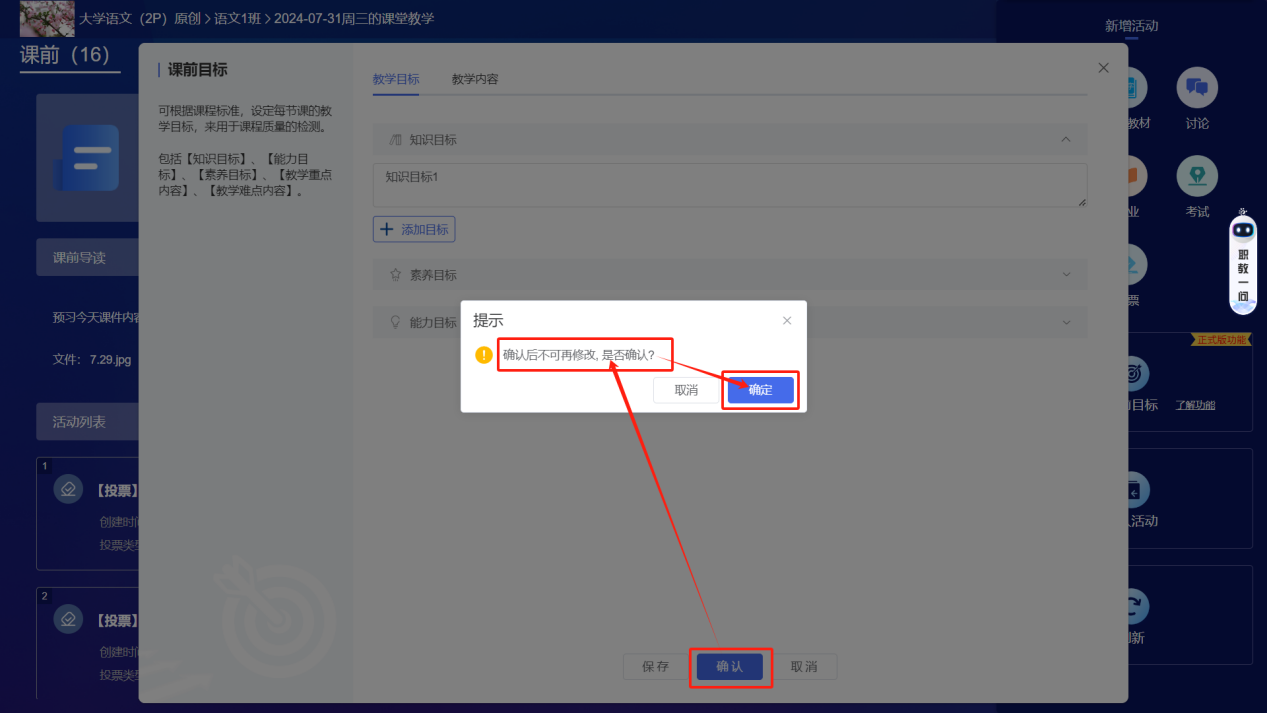Click the yellow warning icon in 提示 dialog
The height and width of the screenshot is (713, 1267).
click(x=484, y=355)
